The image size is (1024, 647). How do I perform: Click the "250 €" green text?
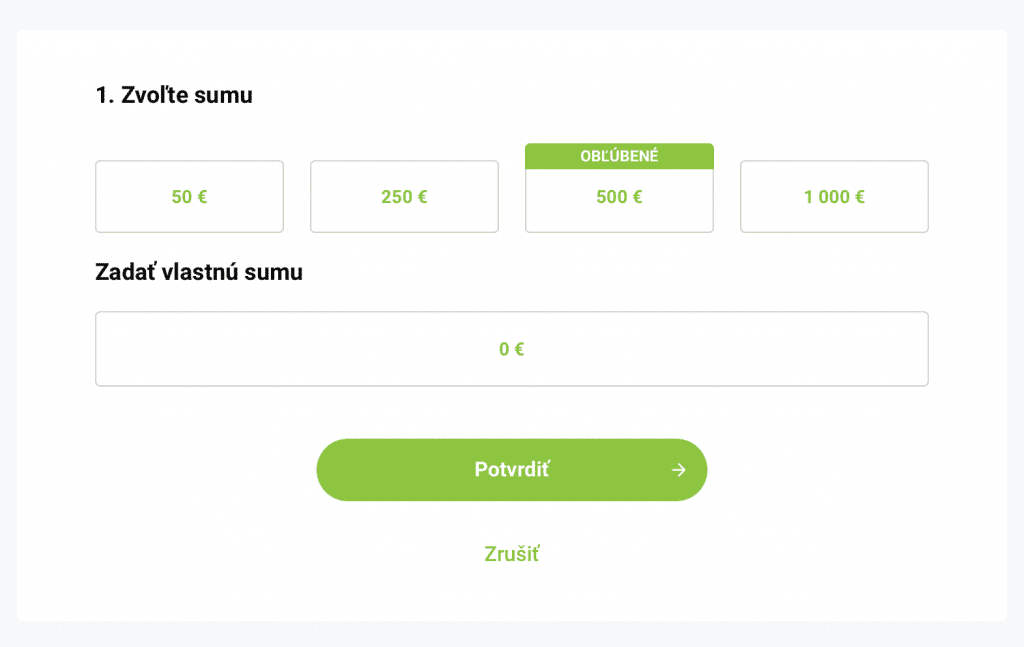pos(404,197)
